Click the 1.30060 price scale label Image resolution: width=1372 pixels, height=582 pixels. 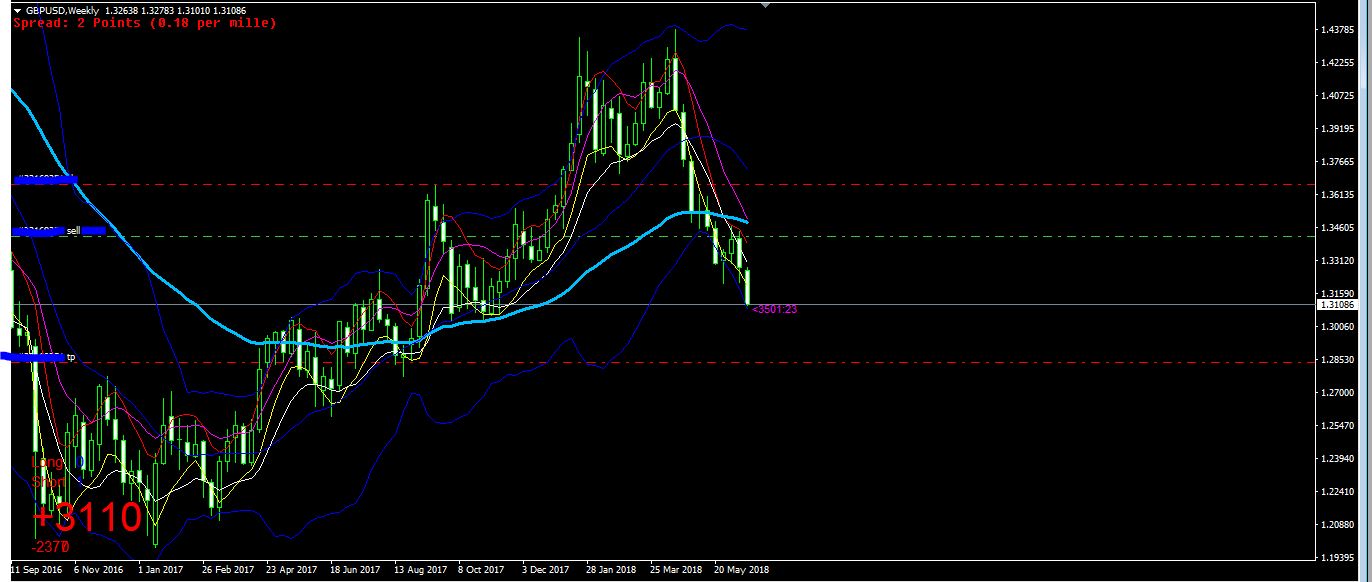point(1338,327)
